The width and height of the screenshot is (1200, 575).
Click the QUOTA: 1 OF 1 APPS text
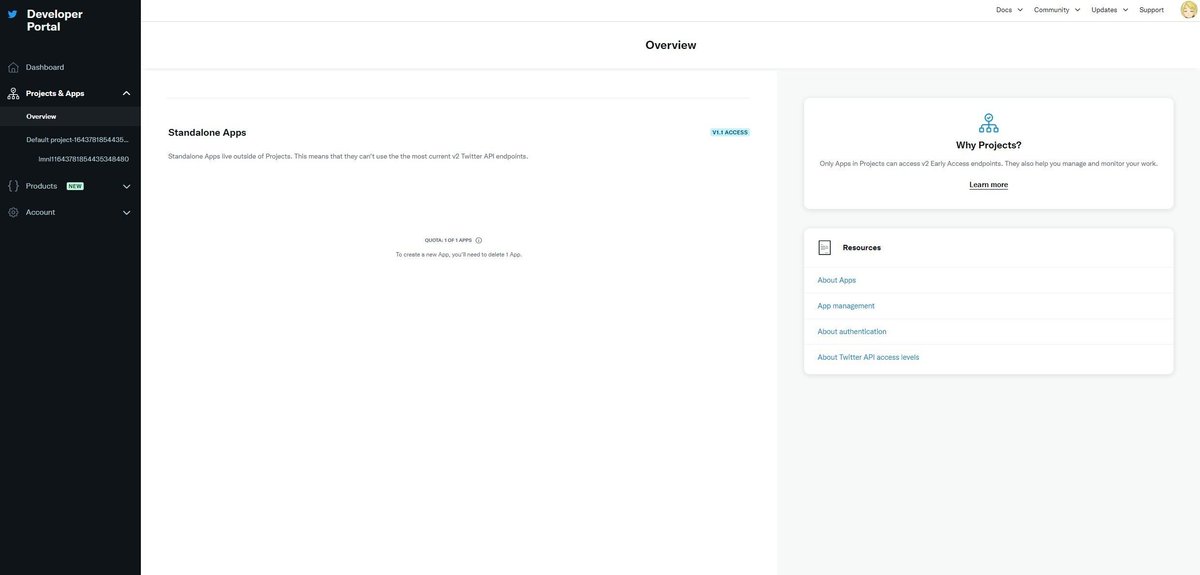pyautogui.click(x=448, y=240)
